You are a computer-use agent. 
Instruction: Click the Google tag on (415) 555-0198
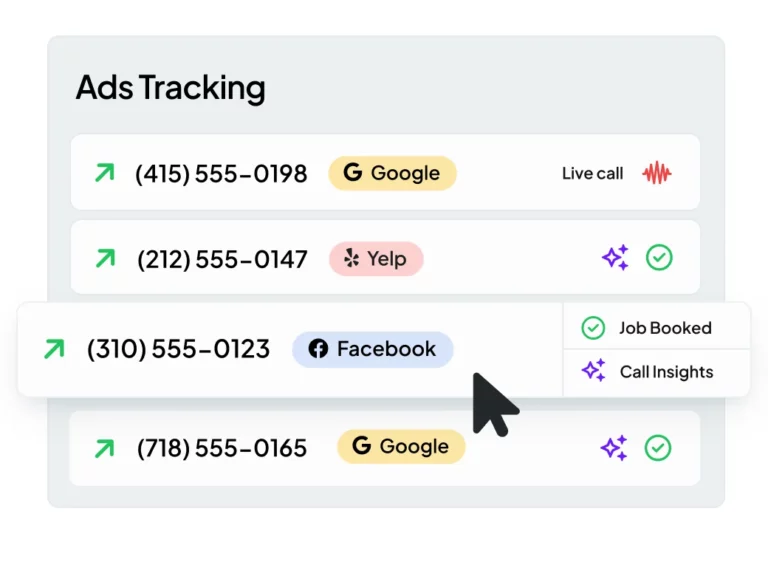[392, 173]
